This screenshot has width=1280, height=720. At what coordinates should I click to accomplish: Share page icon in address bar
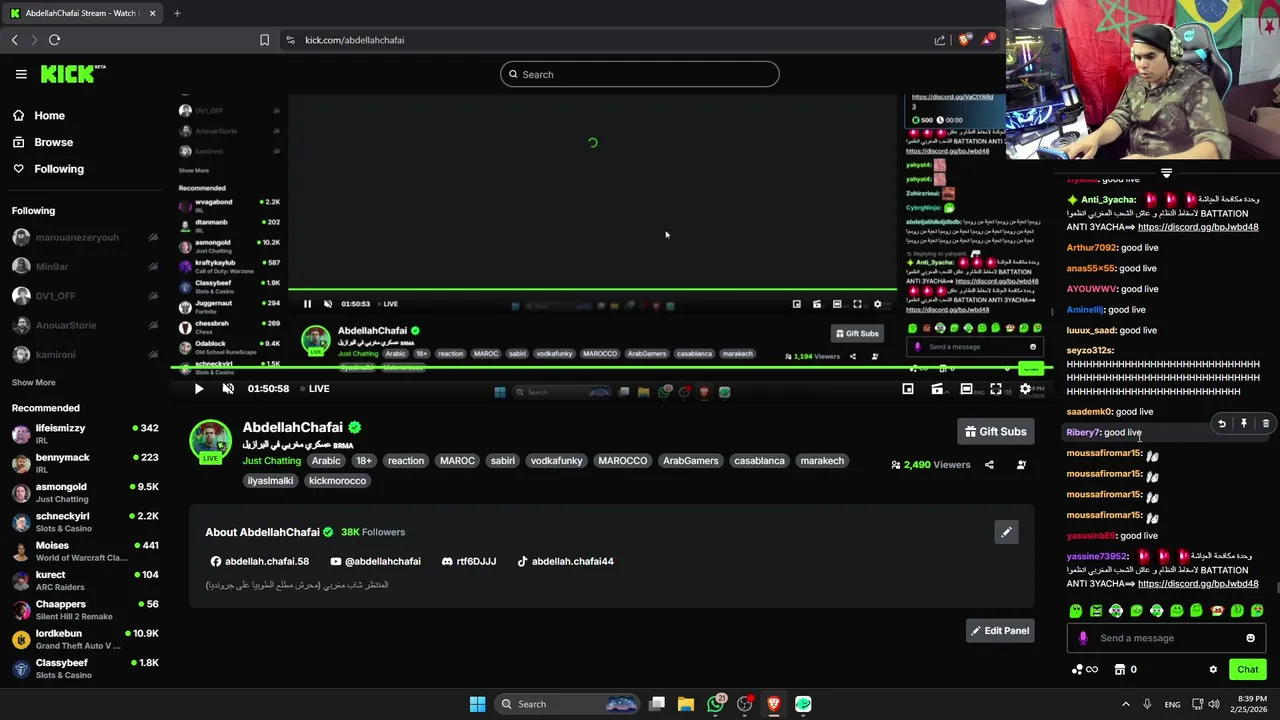point(940,40)
